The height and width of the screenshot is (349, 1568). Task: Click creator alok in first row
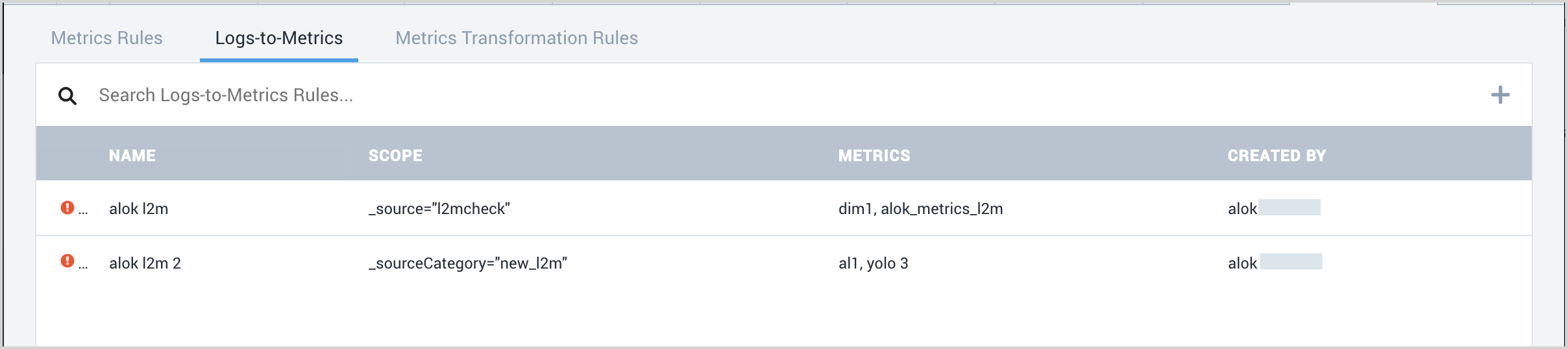coord(1242,209)
